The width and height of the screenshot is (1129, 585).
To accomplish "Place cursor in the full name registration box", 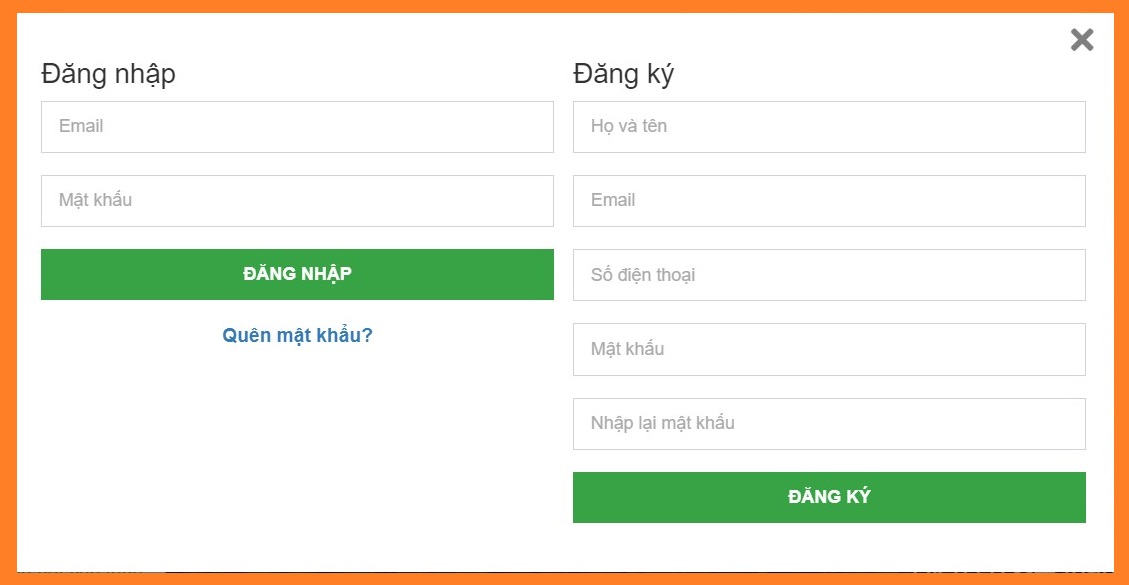I will pos(829,127).
